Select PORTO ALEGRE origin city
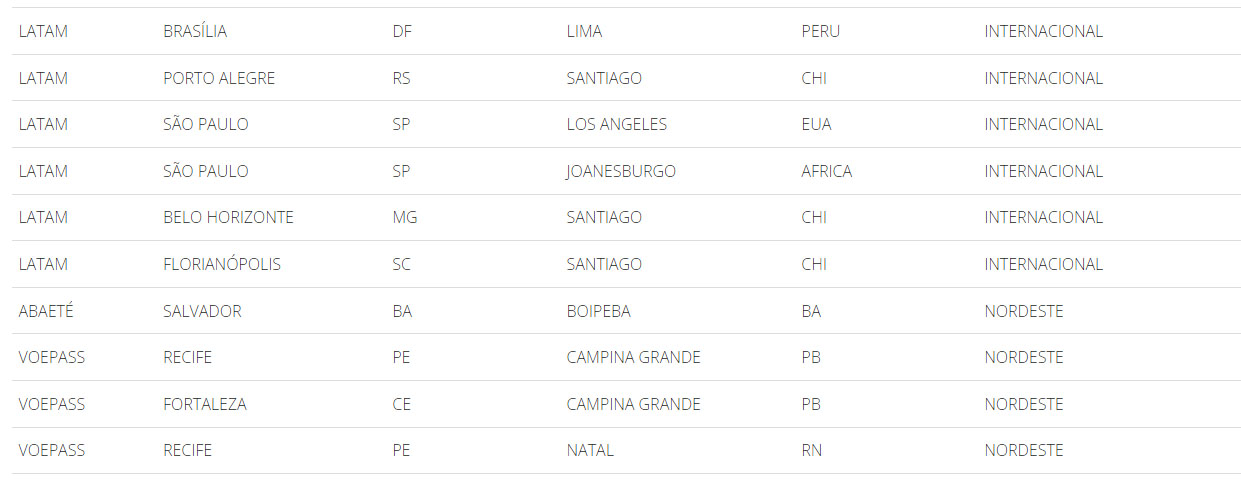Screen dimensions: 1241x484 (219, 78)
